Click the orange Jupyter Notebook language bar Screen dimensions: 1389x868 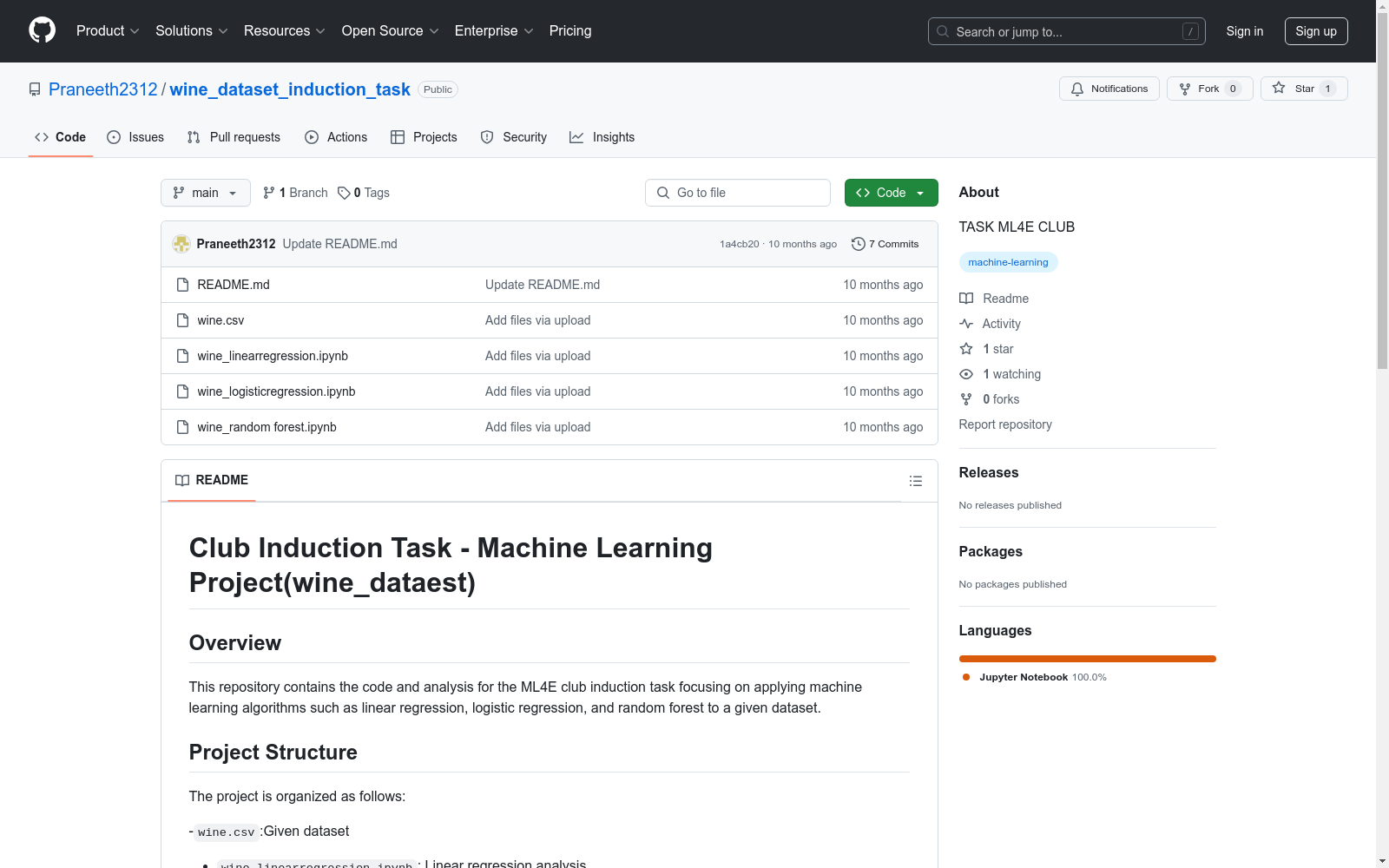click(1087, 659)
